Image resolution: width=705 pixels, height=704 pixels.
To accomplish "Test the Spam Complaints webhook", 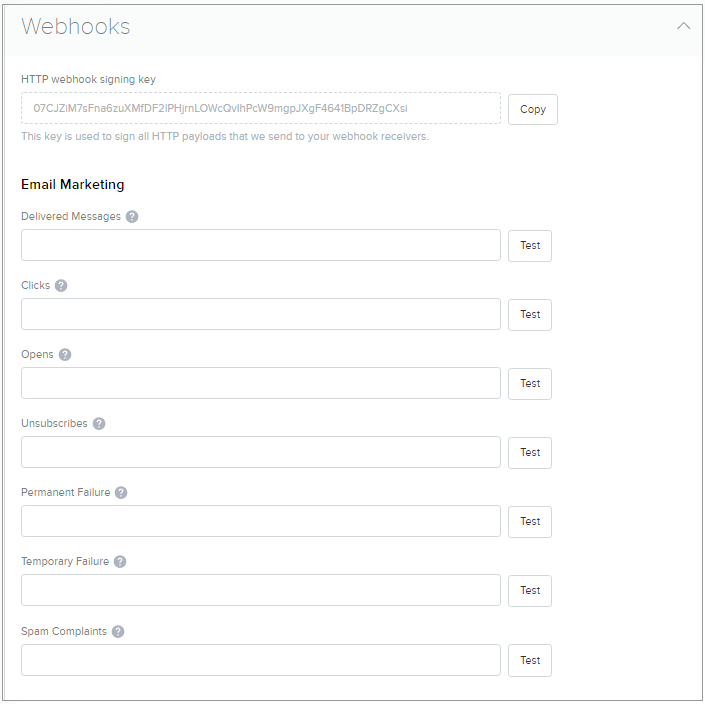I will (x=530, y=660).
